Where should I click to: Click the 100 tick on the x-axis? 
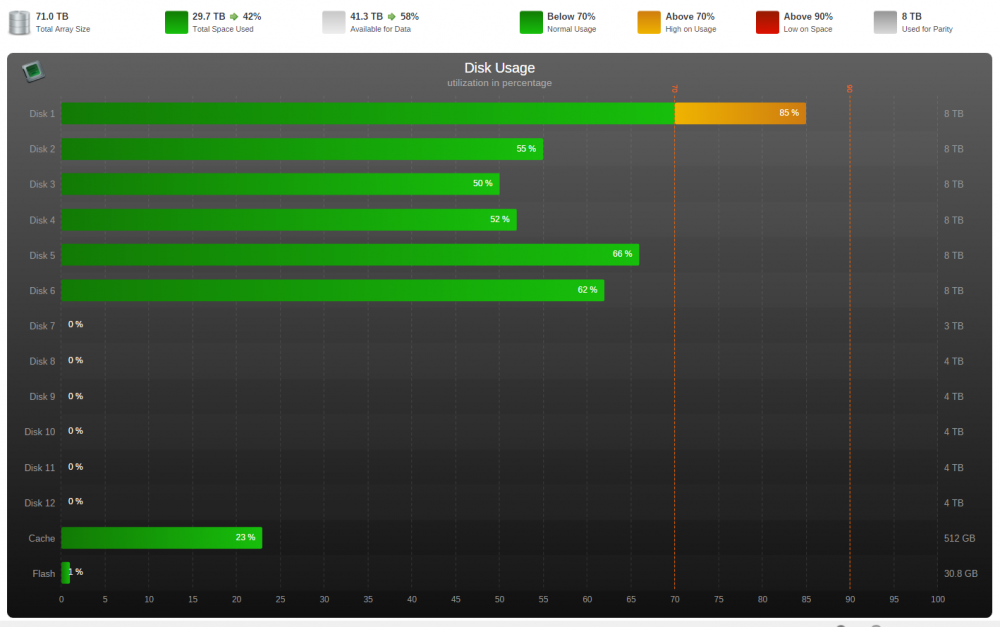[x=938, y=599]
